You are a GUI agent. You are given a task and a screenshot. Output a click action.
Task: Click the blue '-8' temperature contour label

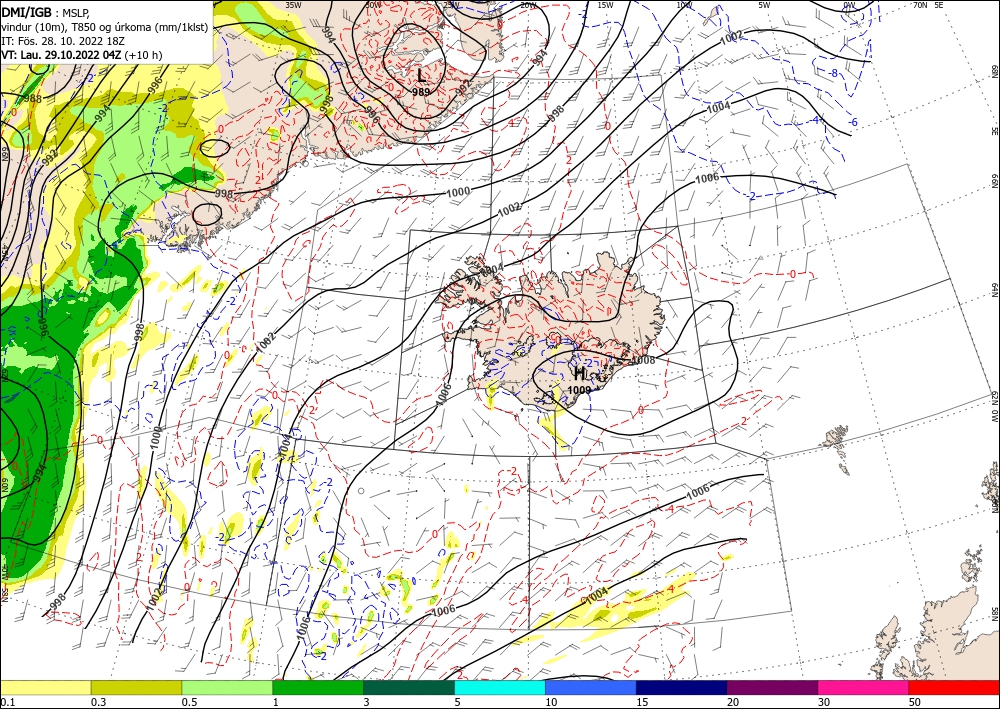tap(834, 73)
